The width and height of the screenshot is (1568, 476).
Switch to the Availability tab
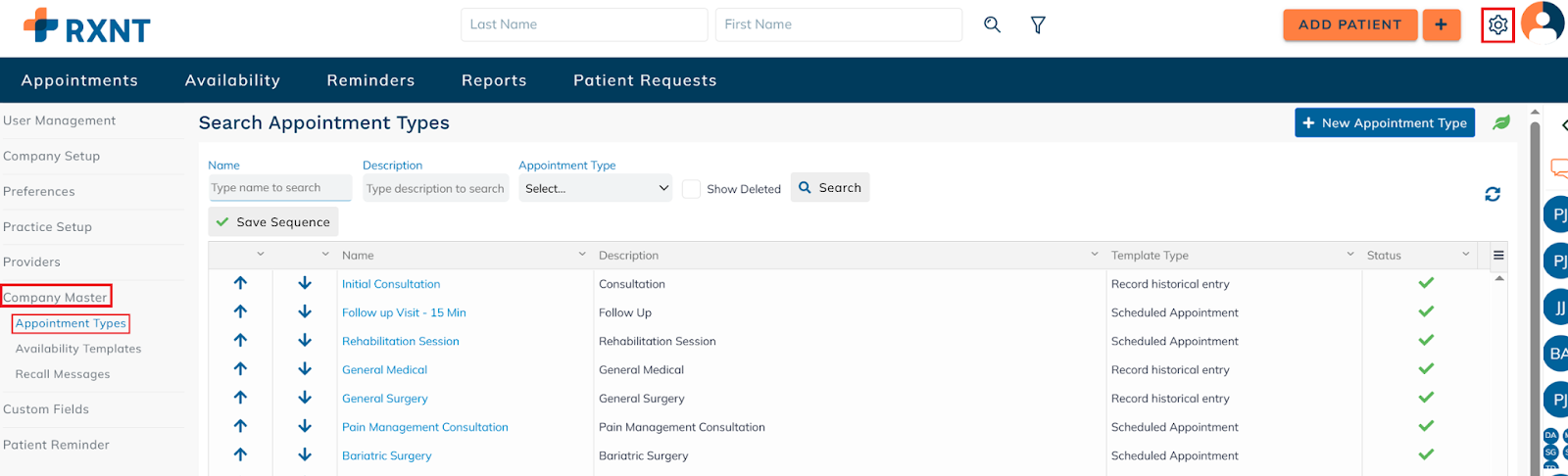point(232,80)
